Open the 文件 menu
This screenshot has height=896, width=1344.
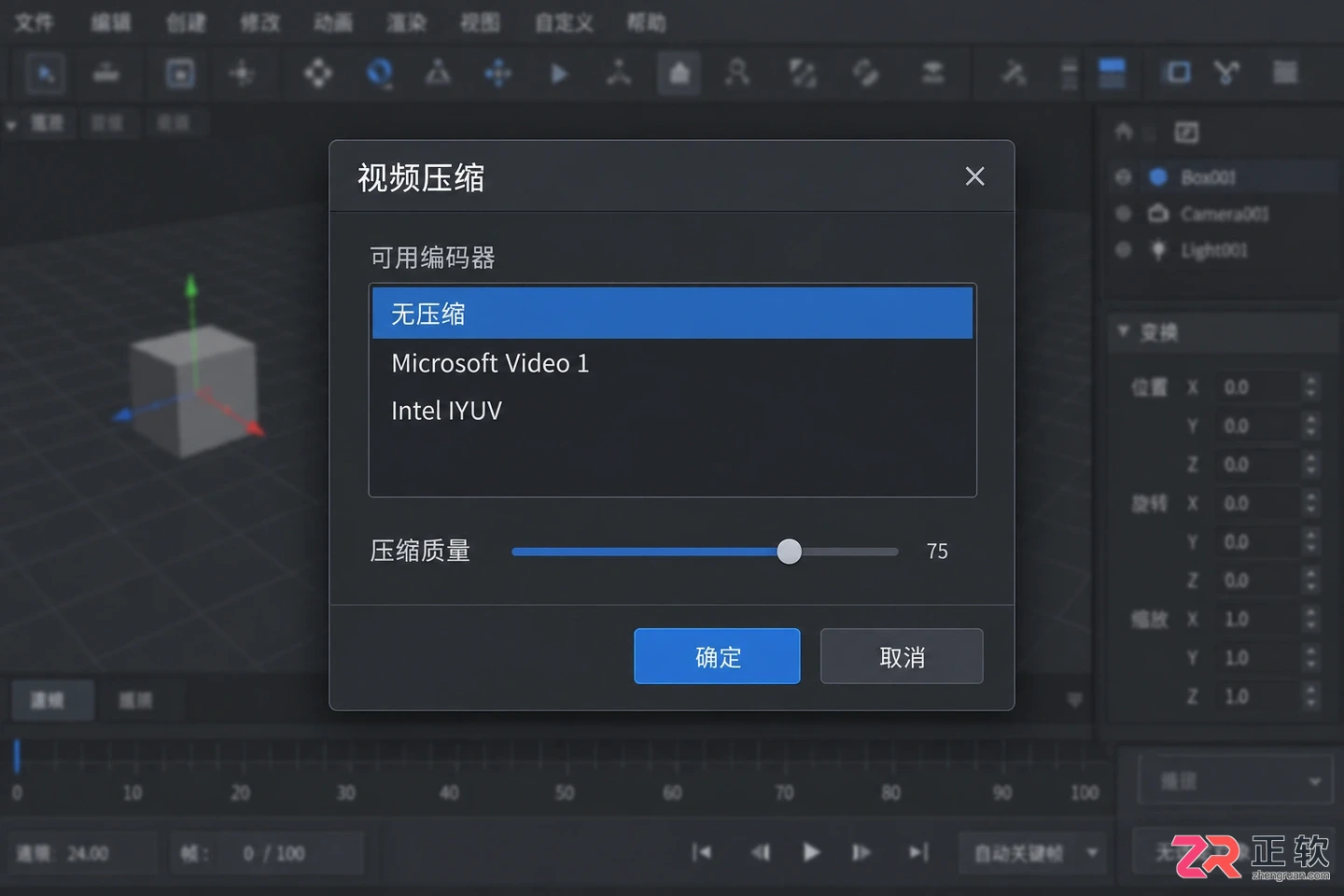(35, 22)
